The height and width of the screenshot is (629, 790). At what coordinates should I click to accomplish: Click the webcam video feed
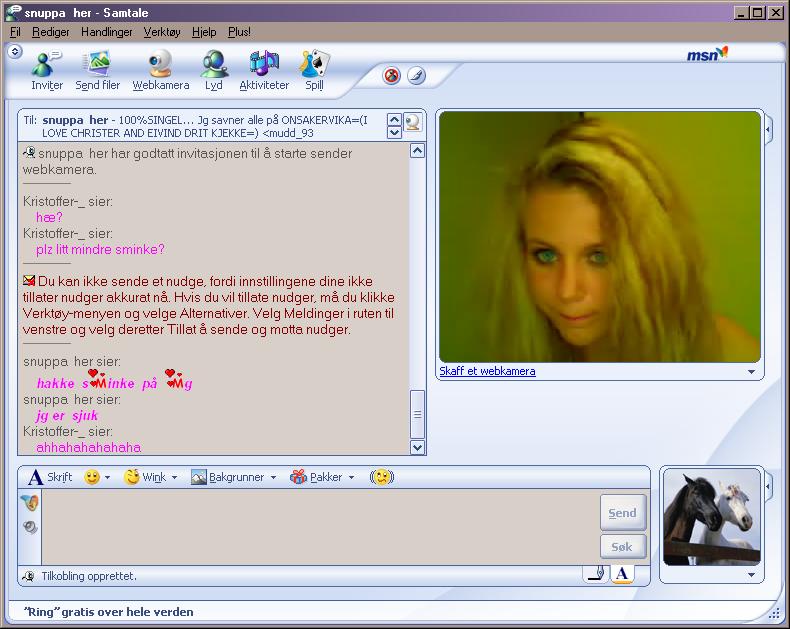[600, 236]
